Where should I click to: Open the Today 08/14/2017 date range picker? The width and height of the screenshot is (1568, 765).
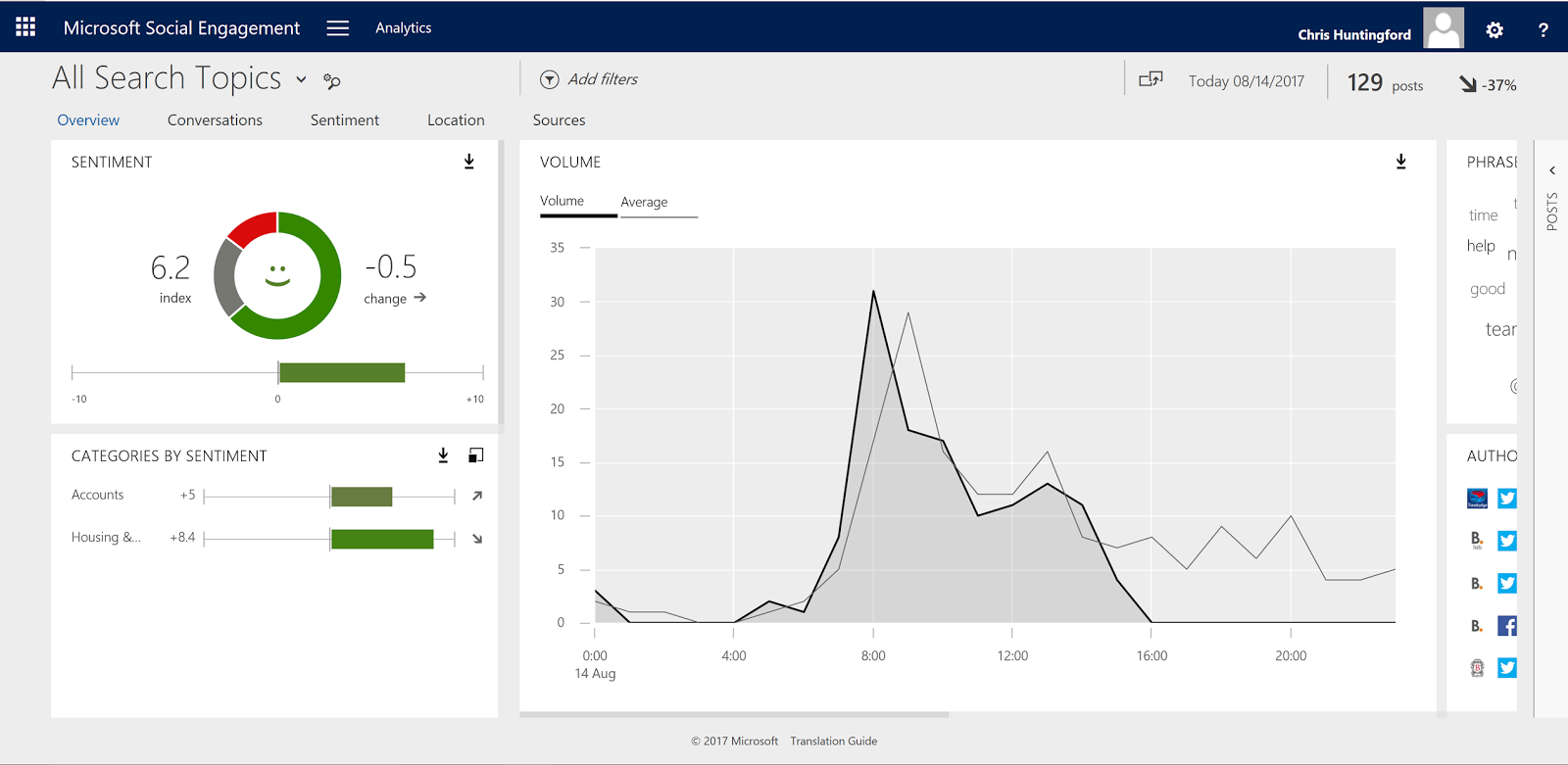point(1246,81)
